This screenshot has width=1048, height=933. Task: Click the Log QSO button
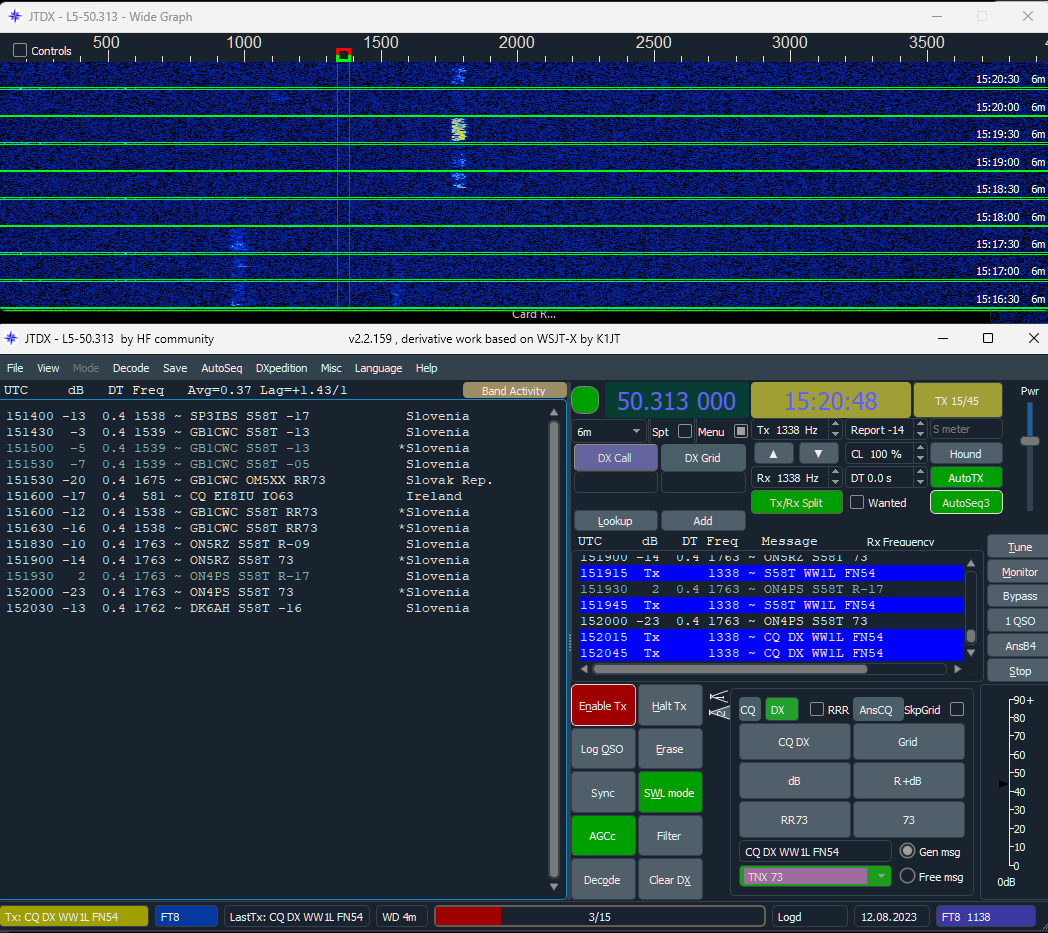pos(603,749)
